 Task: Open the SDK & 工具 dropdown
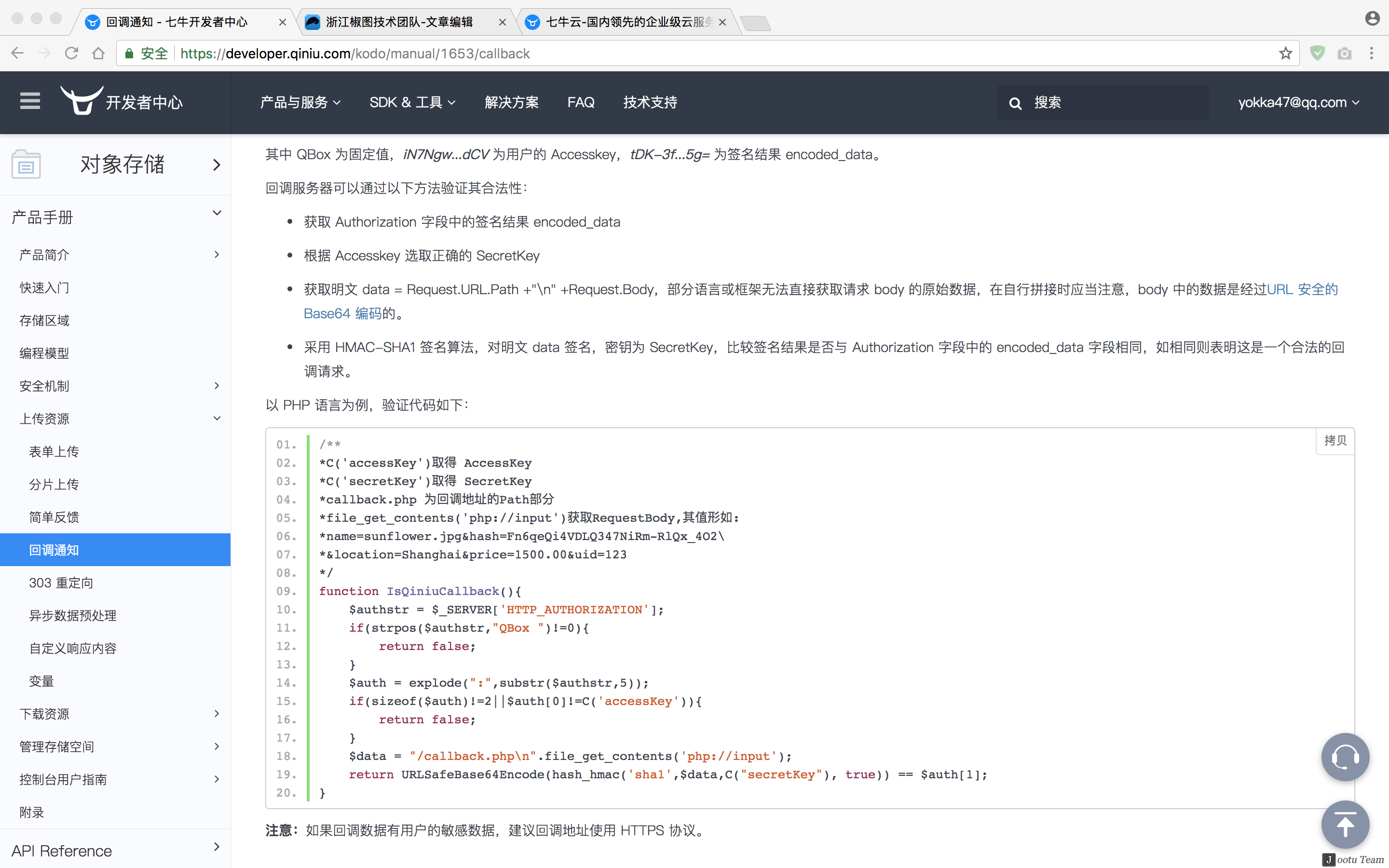[x=412, y=102]
